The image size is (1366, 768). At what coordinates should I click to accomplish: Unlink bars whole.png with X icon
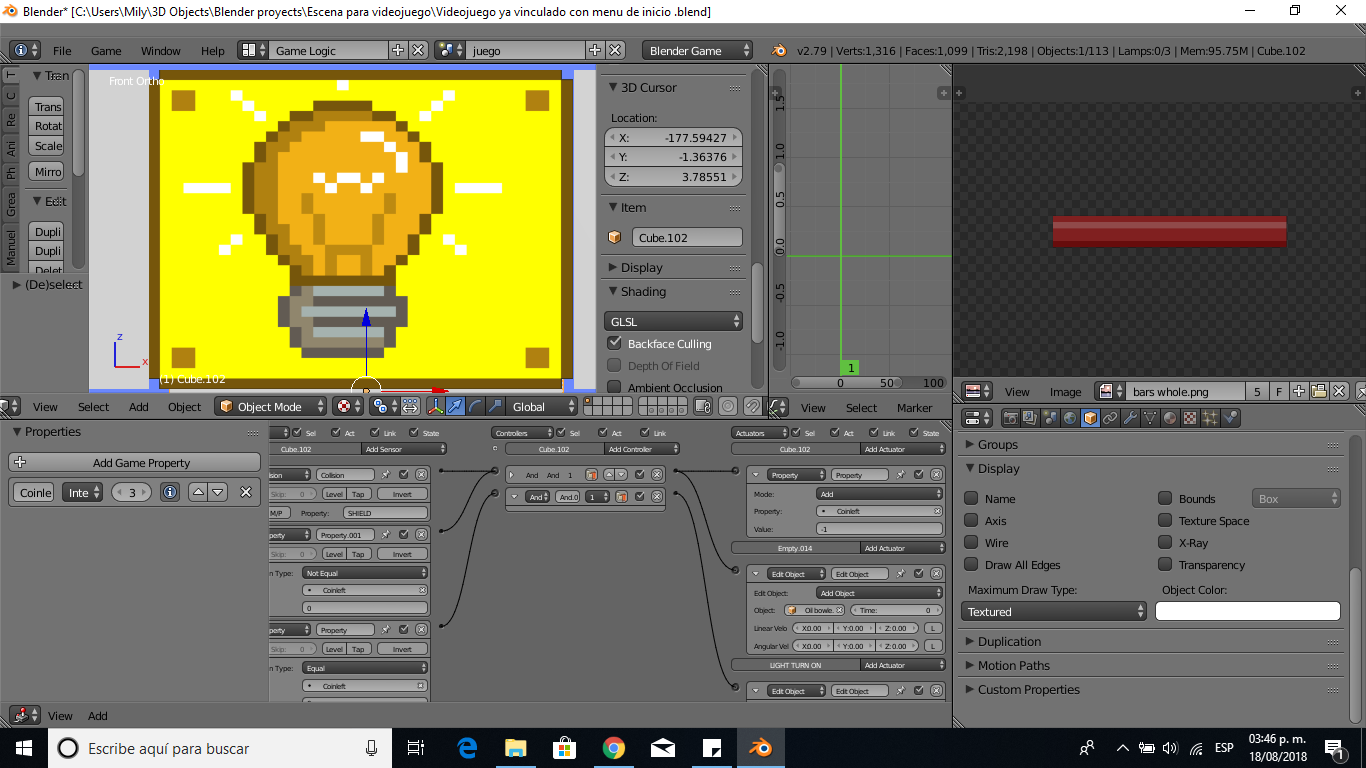1340,391
